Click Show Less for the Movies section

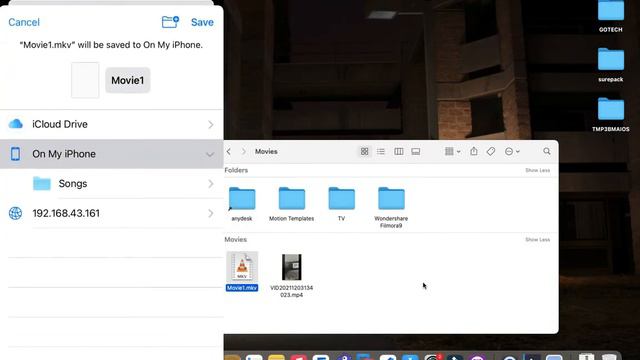click(x=538, y=240)
